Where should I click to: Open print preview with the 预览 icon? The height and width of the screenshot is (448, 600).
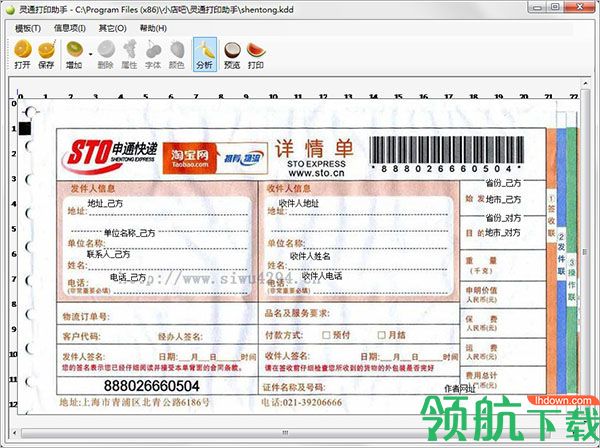click(x=232, y=54)
